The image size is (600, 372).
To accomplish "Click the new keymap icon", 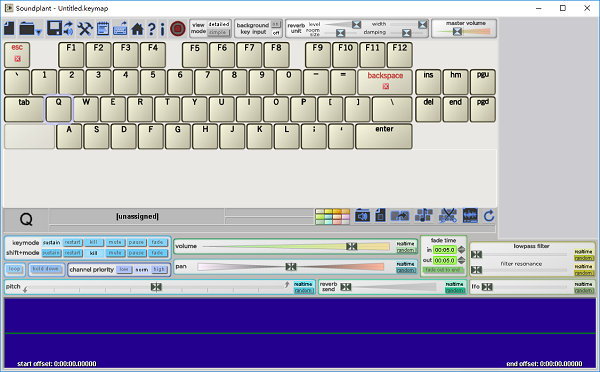I will tap(9, 29).
